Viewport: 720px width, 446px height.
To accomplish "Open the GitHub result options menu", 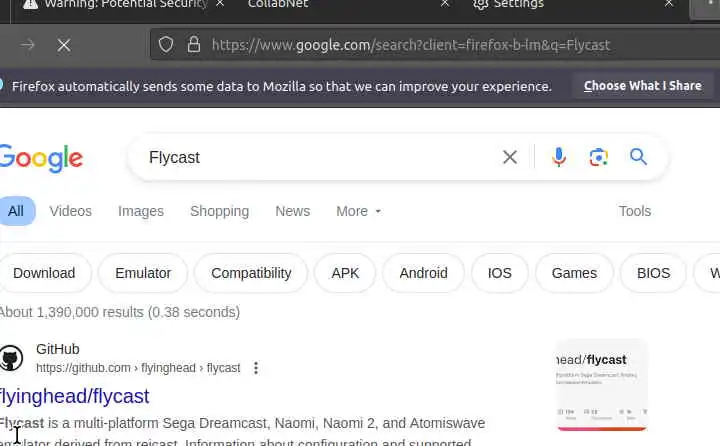I will [x=256, y=368].
